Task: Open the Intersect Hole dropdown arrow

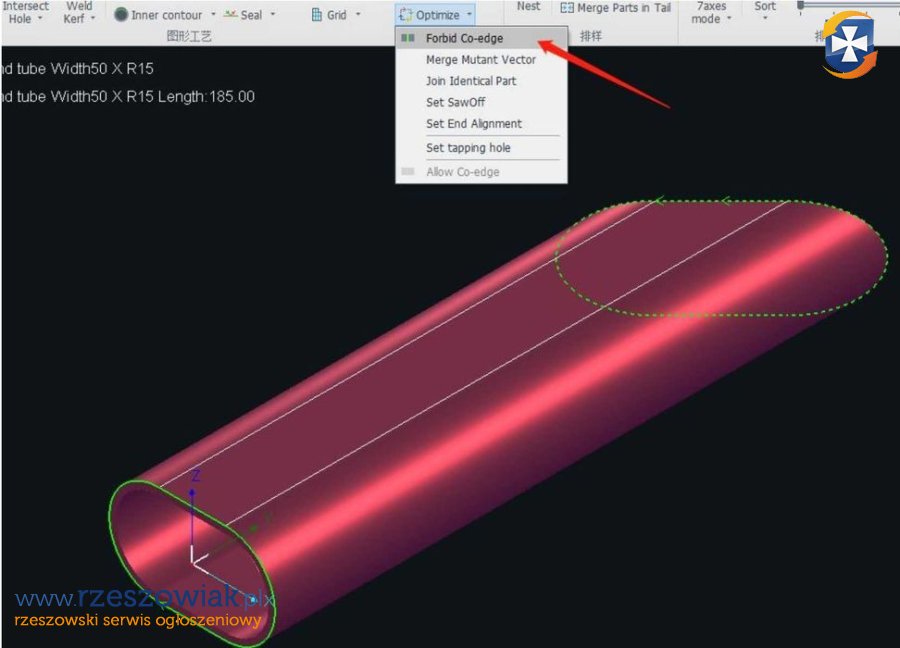Action: (40, 19)
